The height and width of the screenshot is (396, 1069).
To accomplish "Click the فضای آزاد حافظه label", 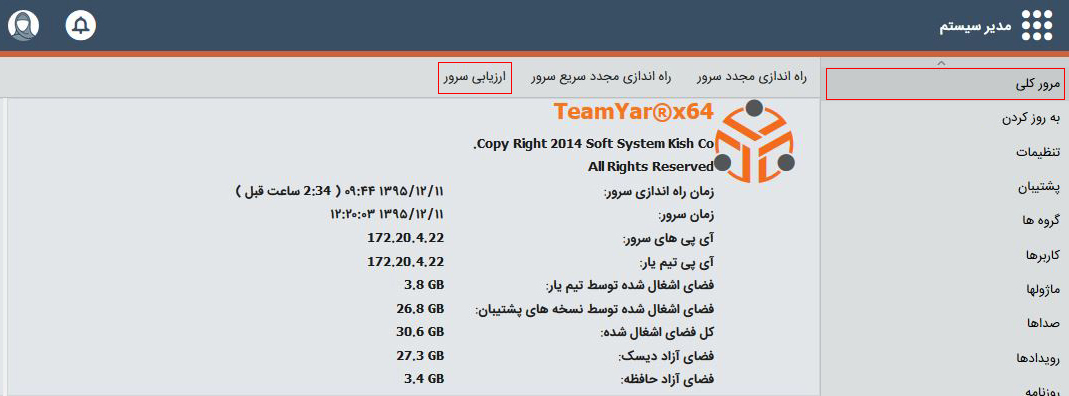I will pyautogui.click(x=667, y=379).
